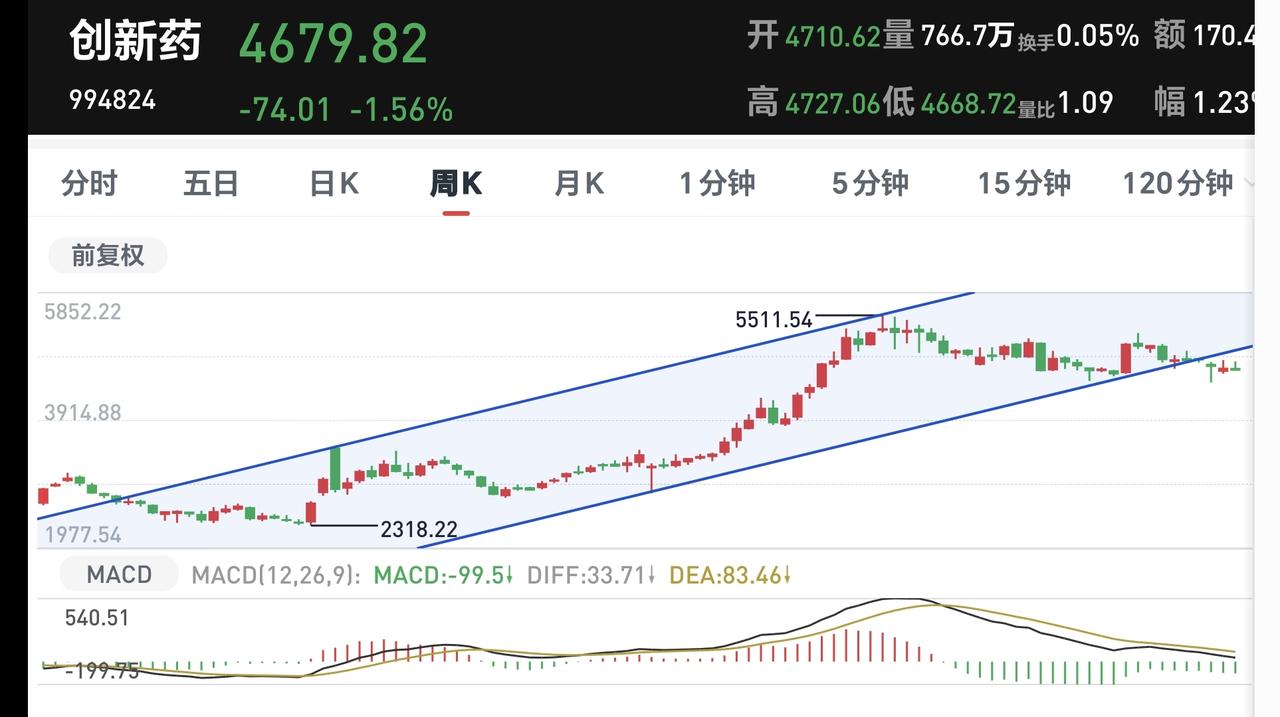Click the MACD:-99.5 value

[x=443, y=575]
